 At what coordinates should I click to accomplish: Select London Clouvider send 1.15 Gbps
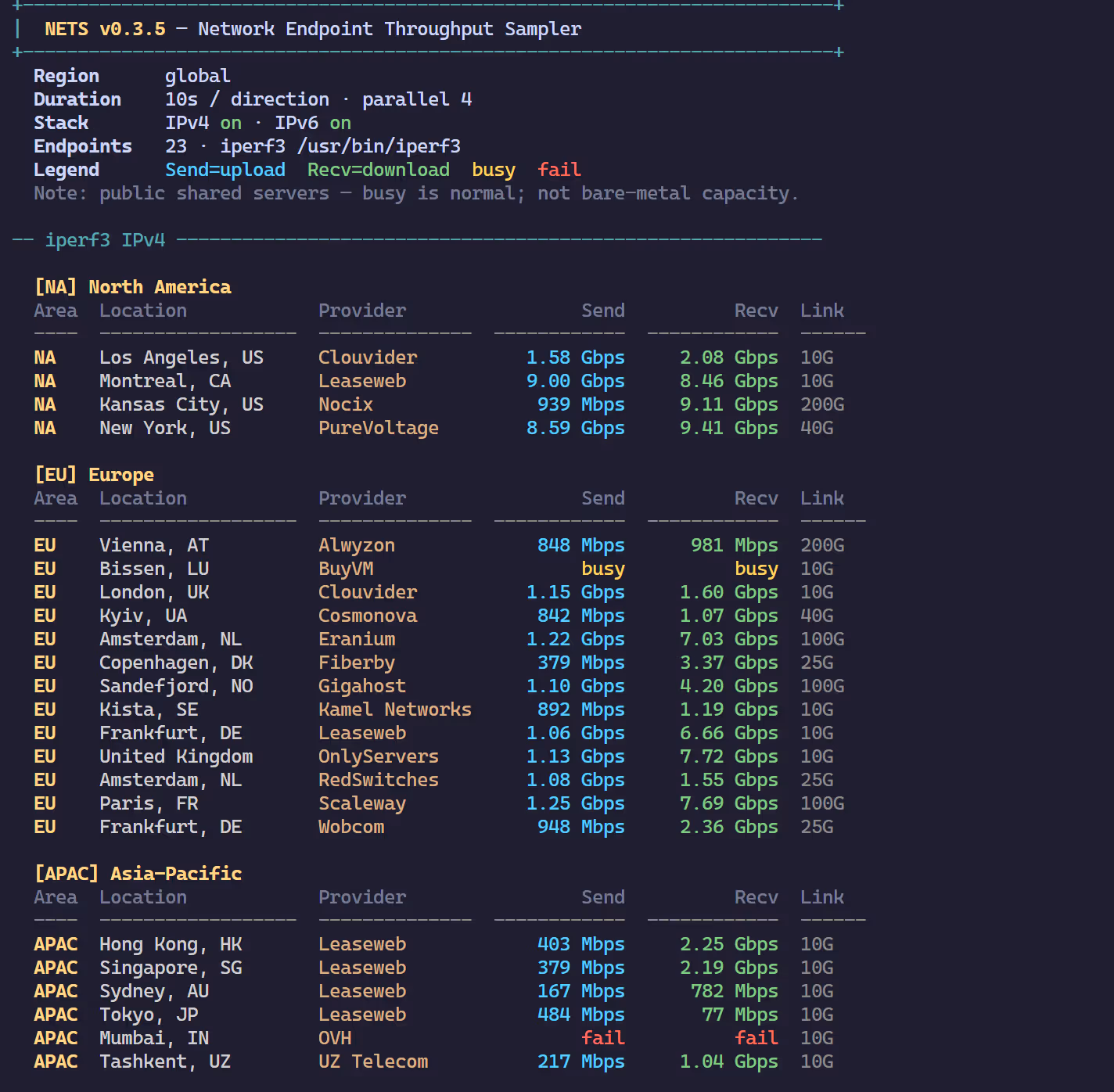tap(576, 592)
